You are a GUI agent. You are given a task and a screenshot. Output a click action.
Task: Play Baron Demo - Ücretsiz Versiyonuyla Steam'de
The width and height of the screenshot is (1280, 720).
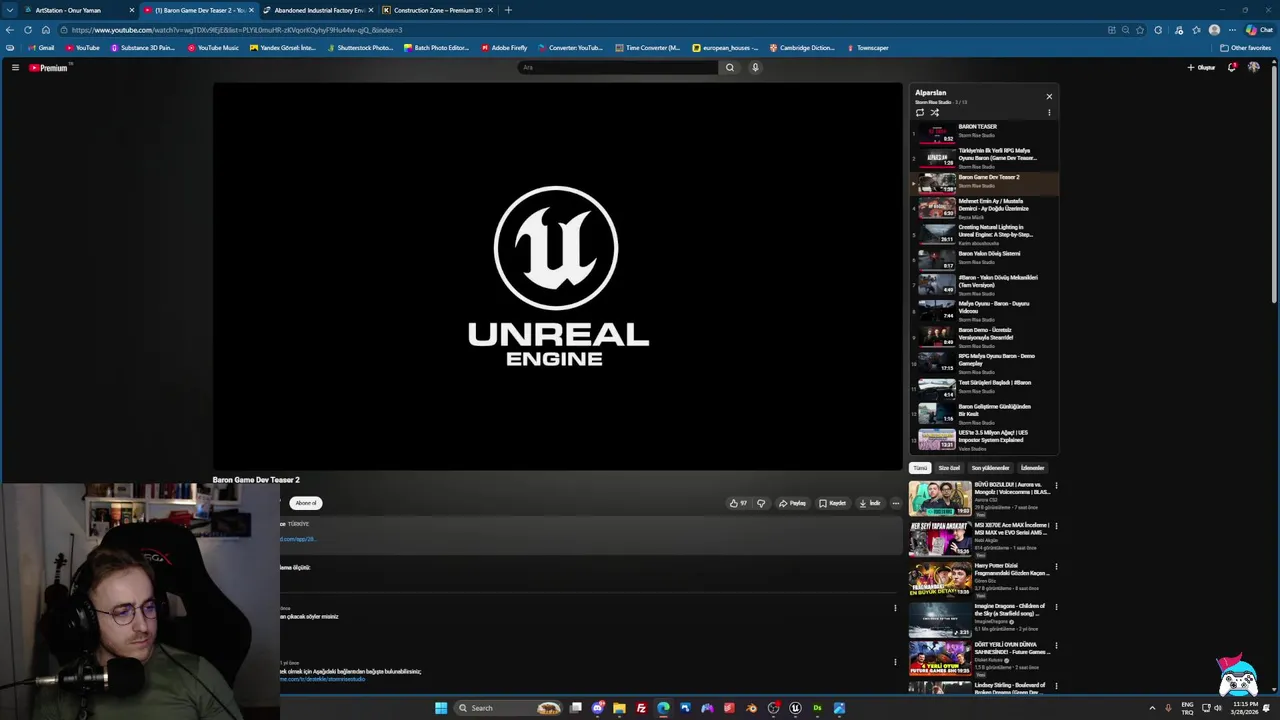pos(984,337)
